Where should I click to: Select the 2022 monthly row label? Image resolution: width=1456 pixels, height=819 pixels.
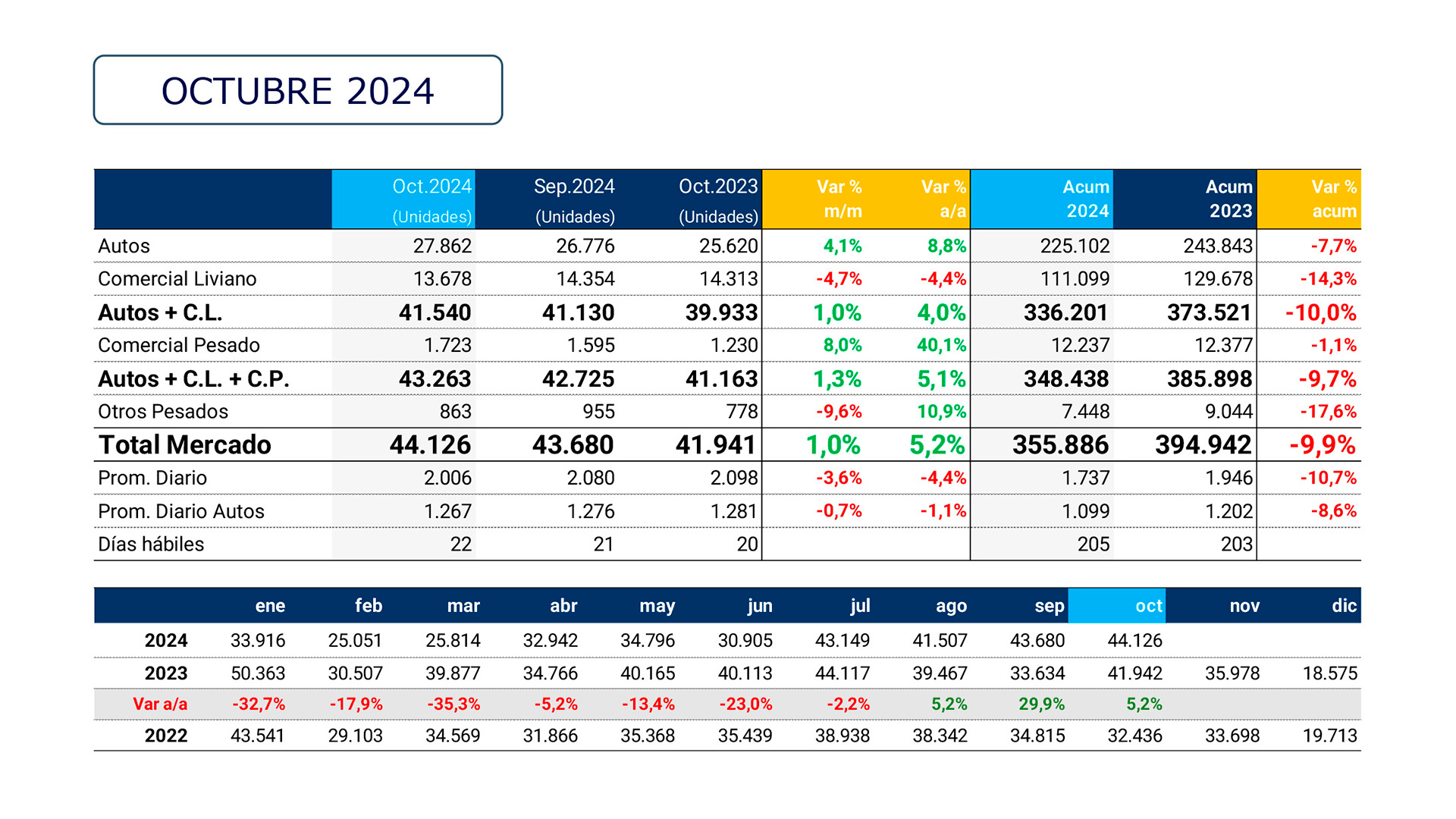click(166, 736)
